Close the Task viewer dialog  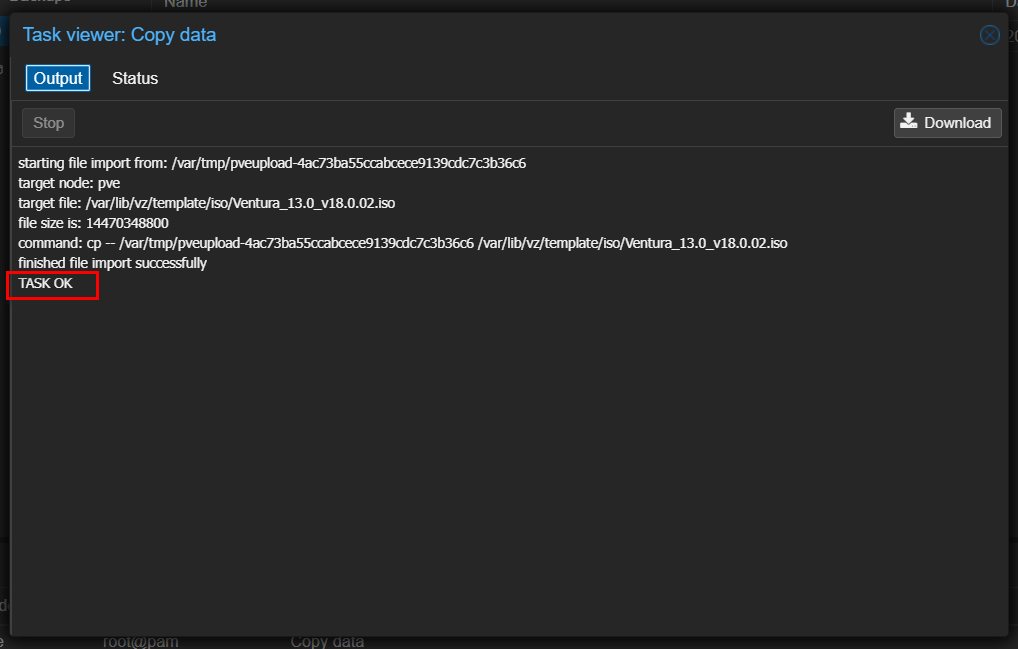(989, 36)
